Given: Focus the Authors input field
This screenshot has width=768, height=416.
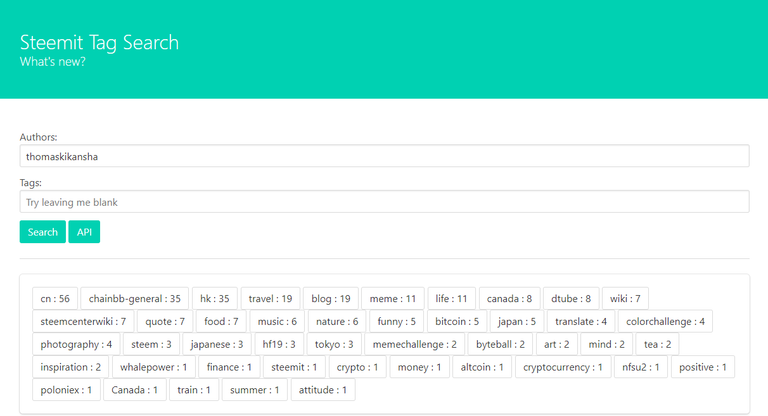Looking at the screenshot, I should click(x=384, y=156).
